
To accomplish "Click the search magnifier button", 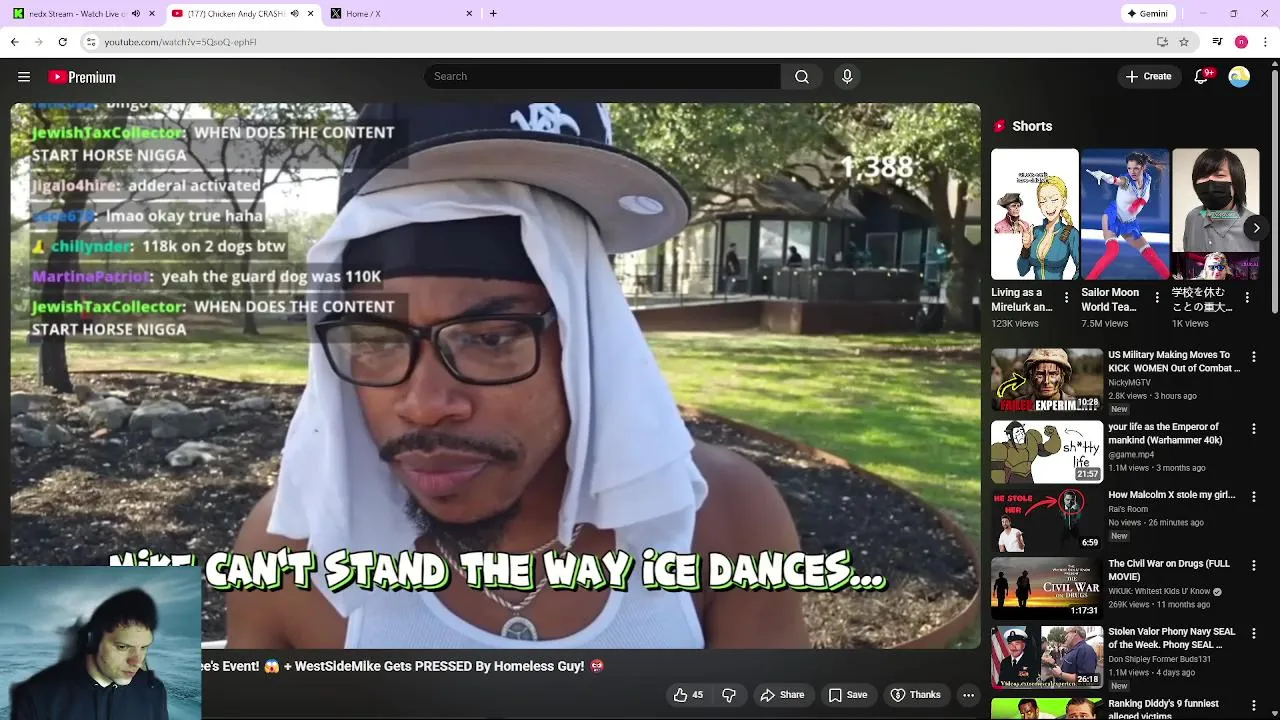I will click(802, 77).
